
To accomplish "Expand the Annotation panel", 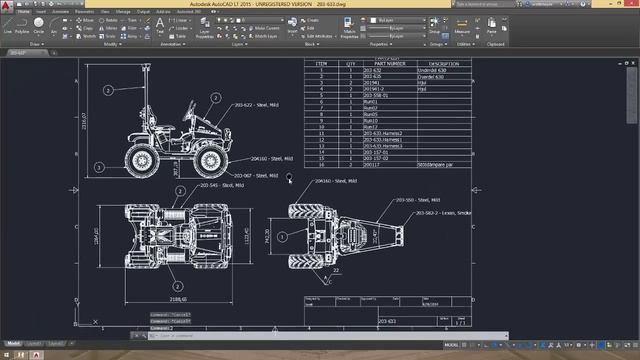I will (x=173, y=44).
